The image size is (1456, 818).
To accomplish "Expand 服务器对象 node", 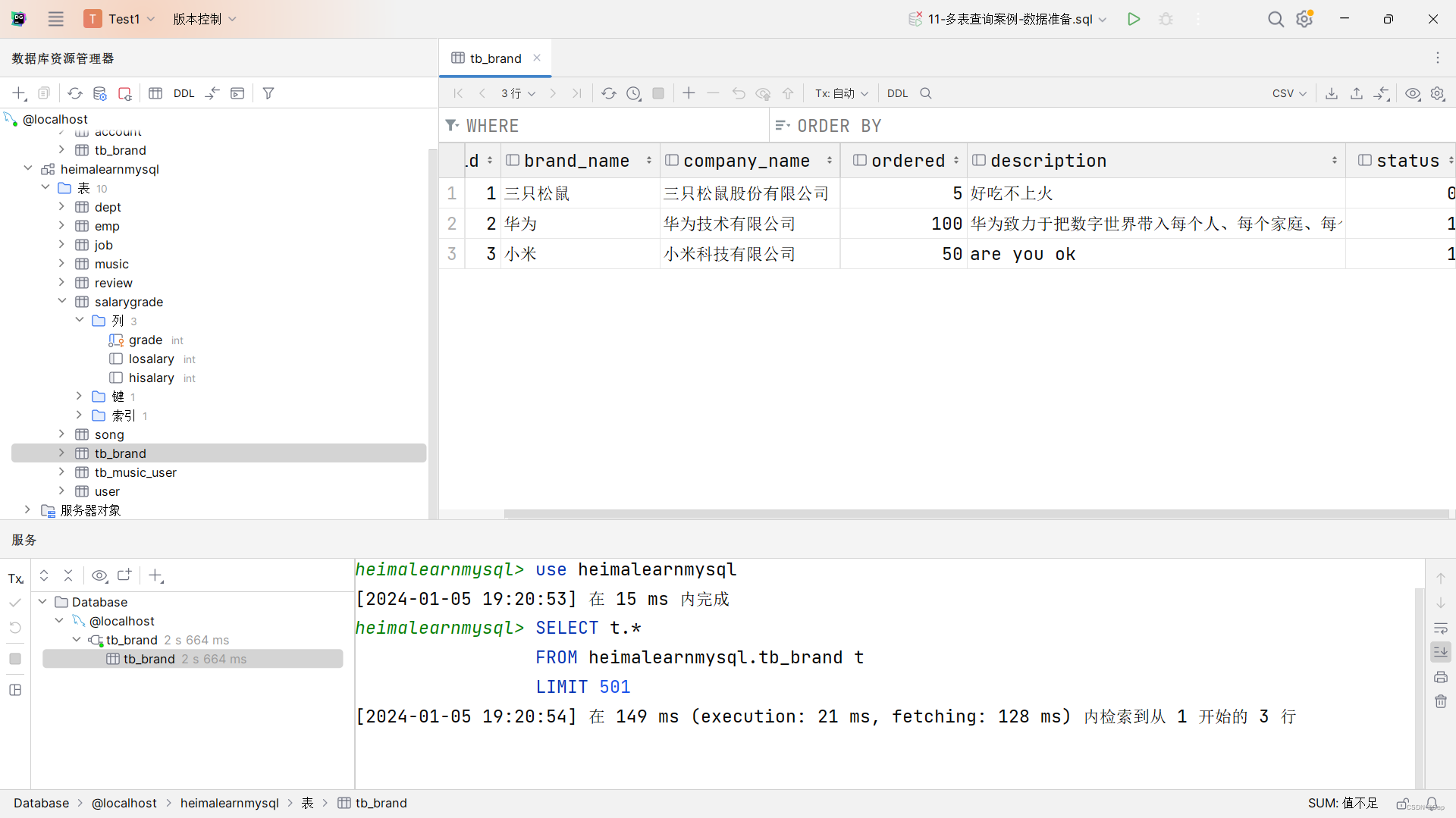I will coord(28,509).
